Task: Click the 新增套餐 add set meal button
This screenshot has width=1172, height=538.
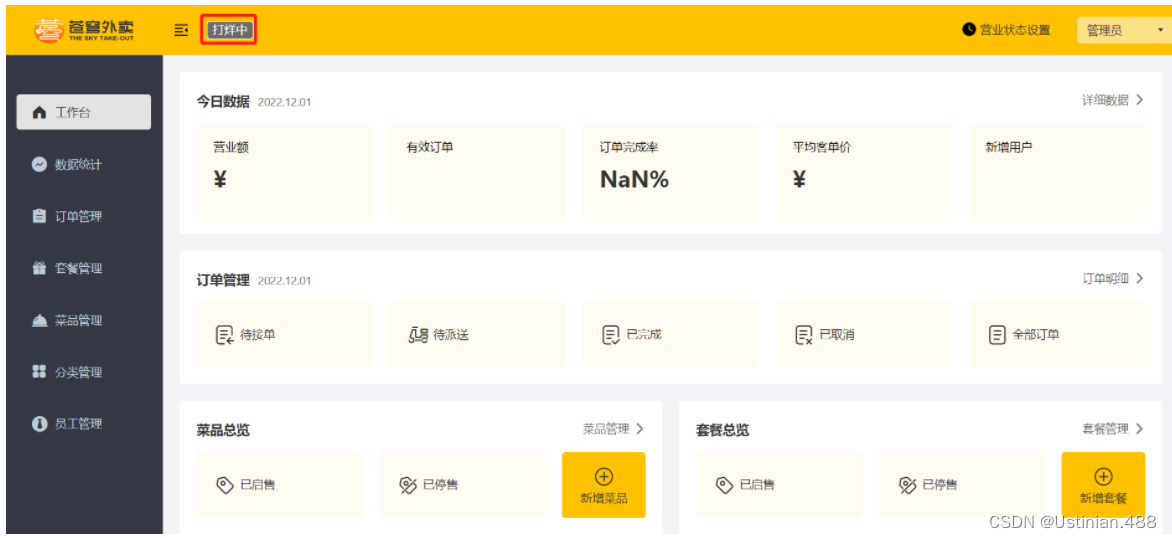Action: [1103, 485]
